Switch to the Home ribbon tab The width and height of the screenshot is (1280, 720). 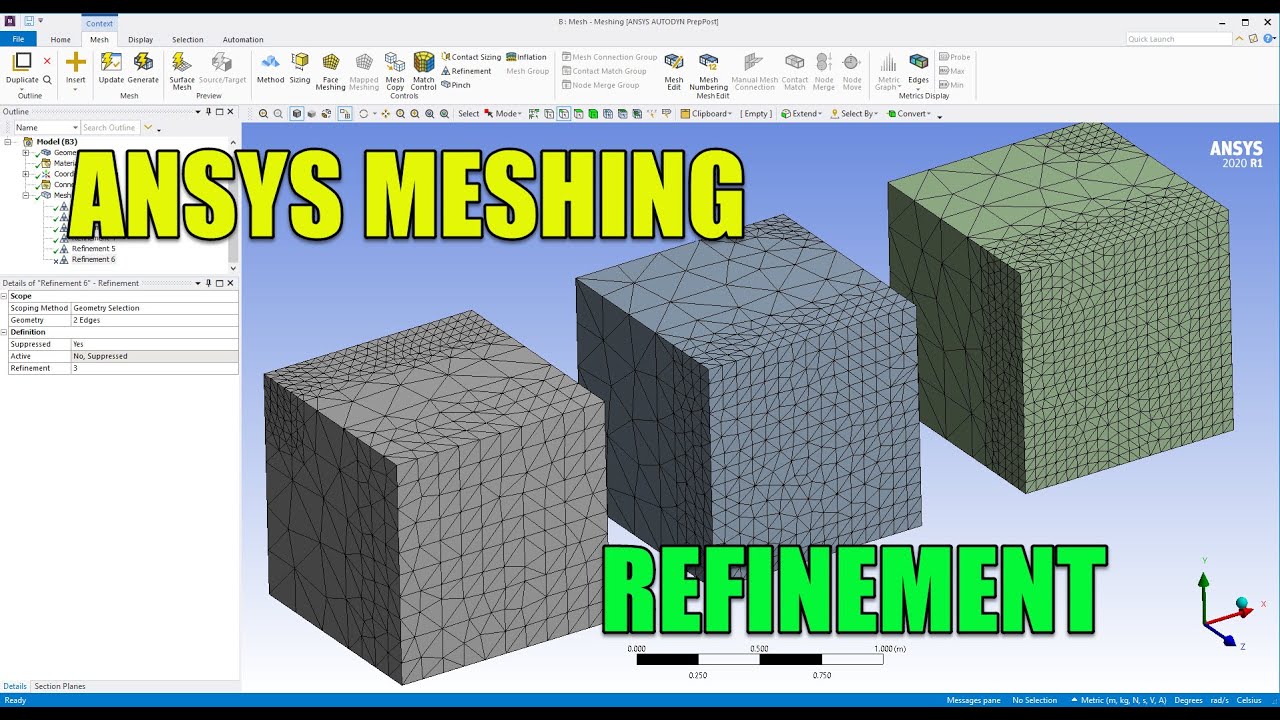(61, 40)
